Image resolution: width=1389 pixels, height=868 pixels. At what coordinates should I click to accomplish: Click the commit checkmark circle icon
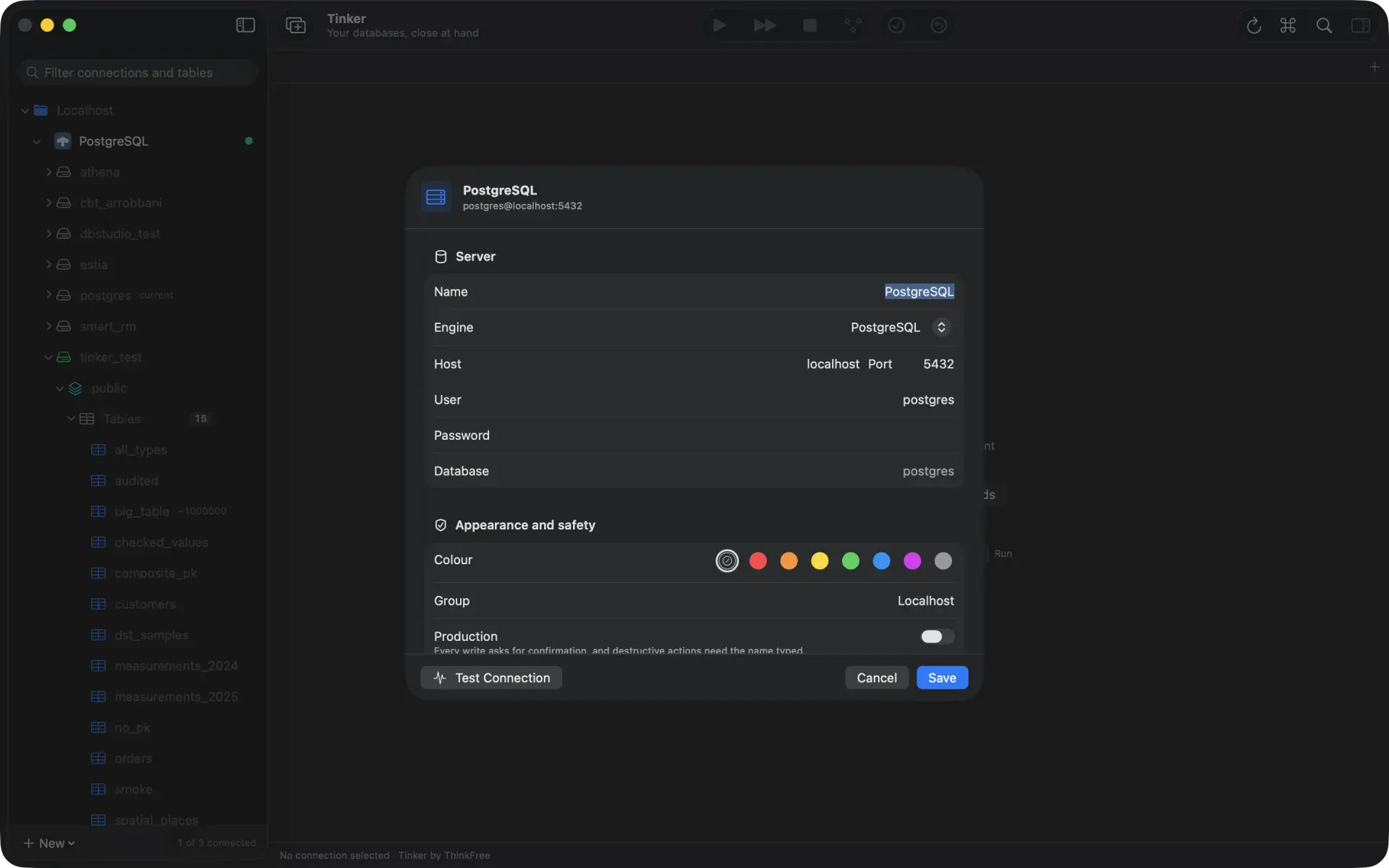(x=896, y=25)
